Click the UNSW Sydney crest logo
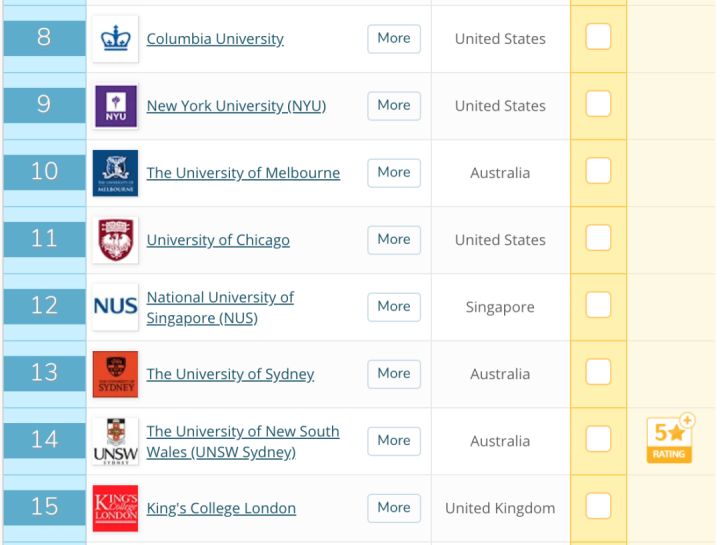 115,441
